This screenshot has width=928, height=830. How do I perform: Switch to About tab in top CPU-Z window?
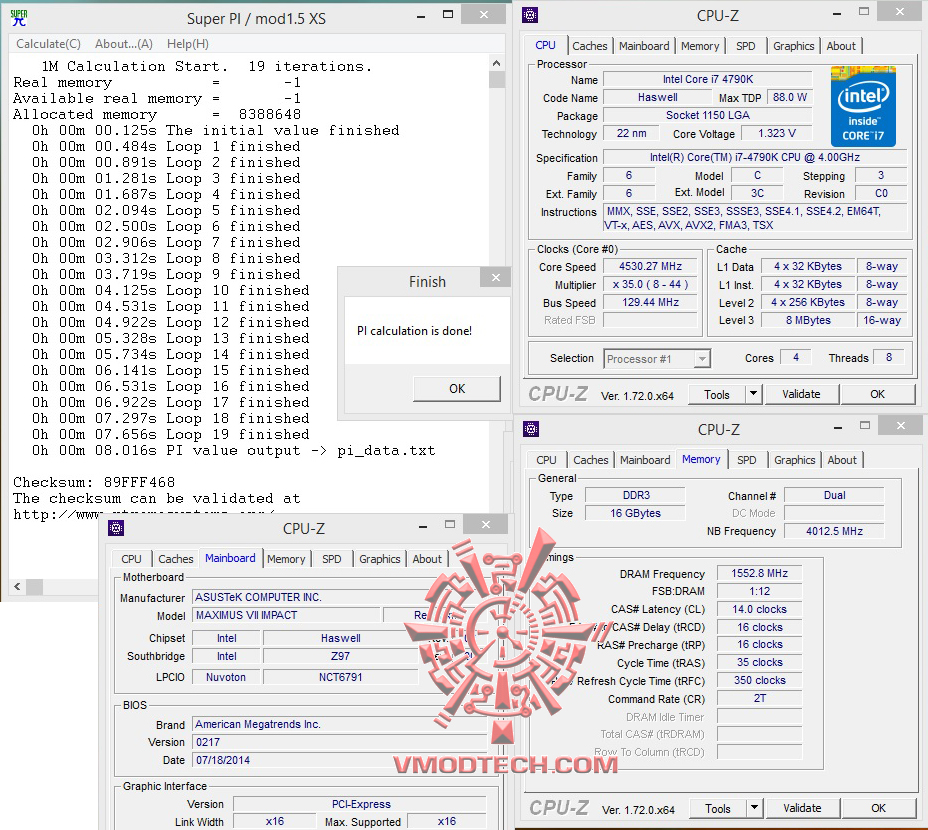pos(841,46)
